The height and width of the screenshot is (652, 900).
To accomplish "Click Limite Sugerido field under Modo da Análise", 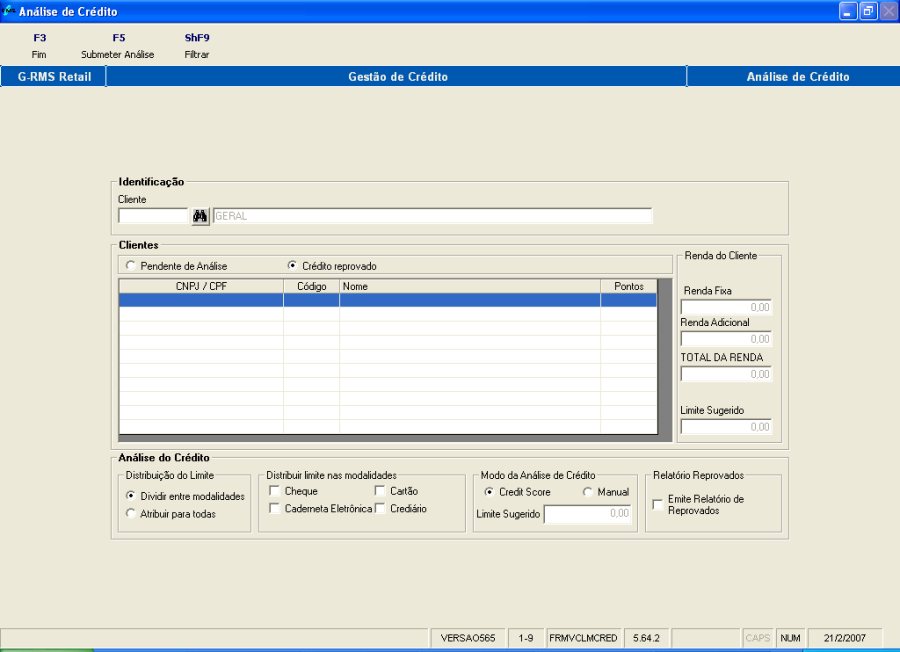I will [x=588, y=514].
